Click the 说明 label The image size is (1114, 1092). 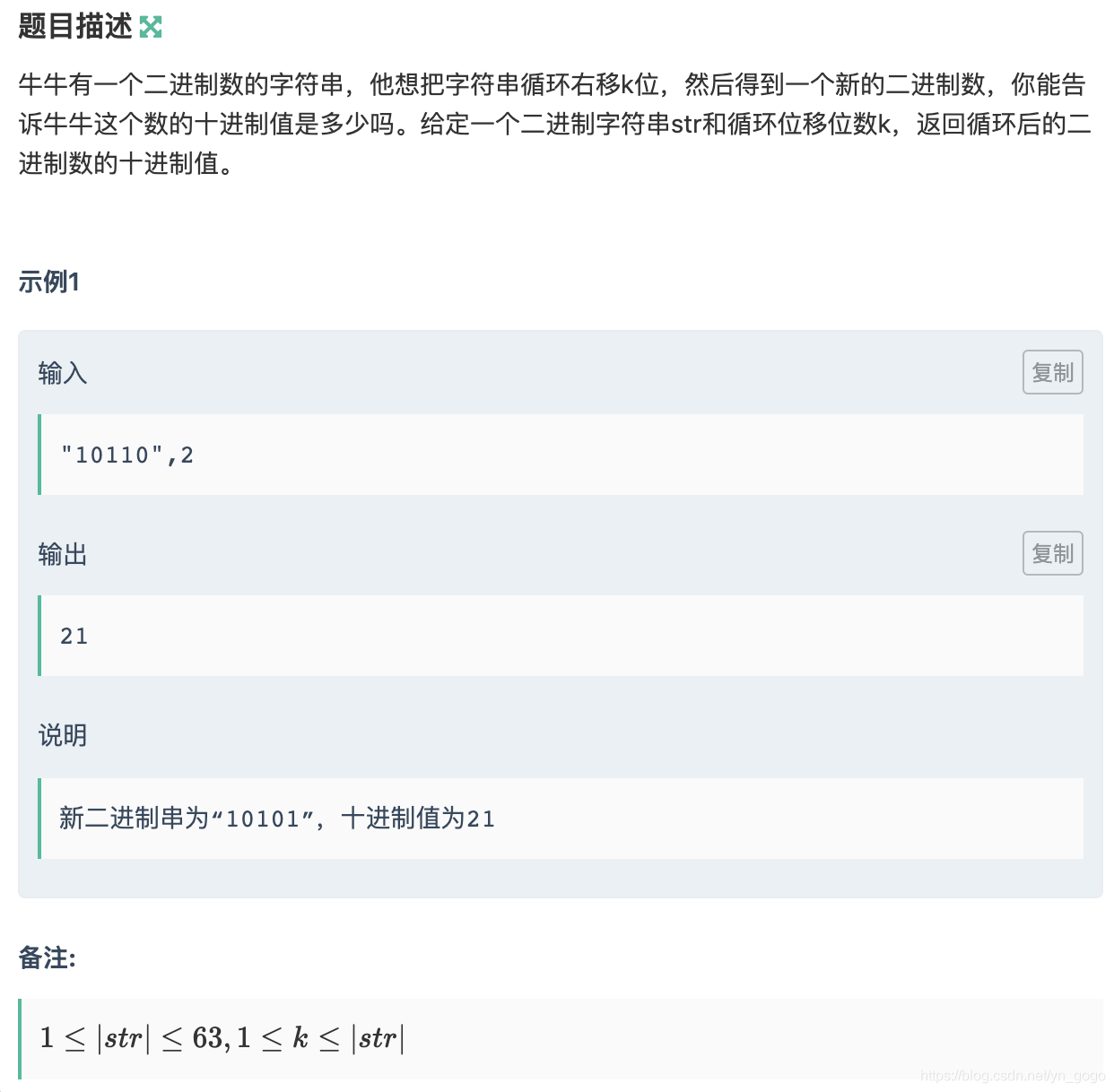point(62,734)
